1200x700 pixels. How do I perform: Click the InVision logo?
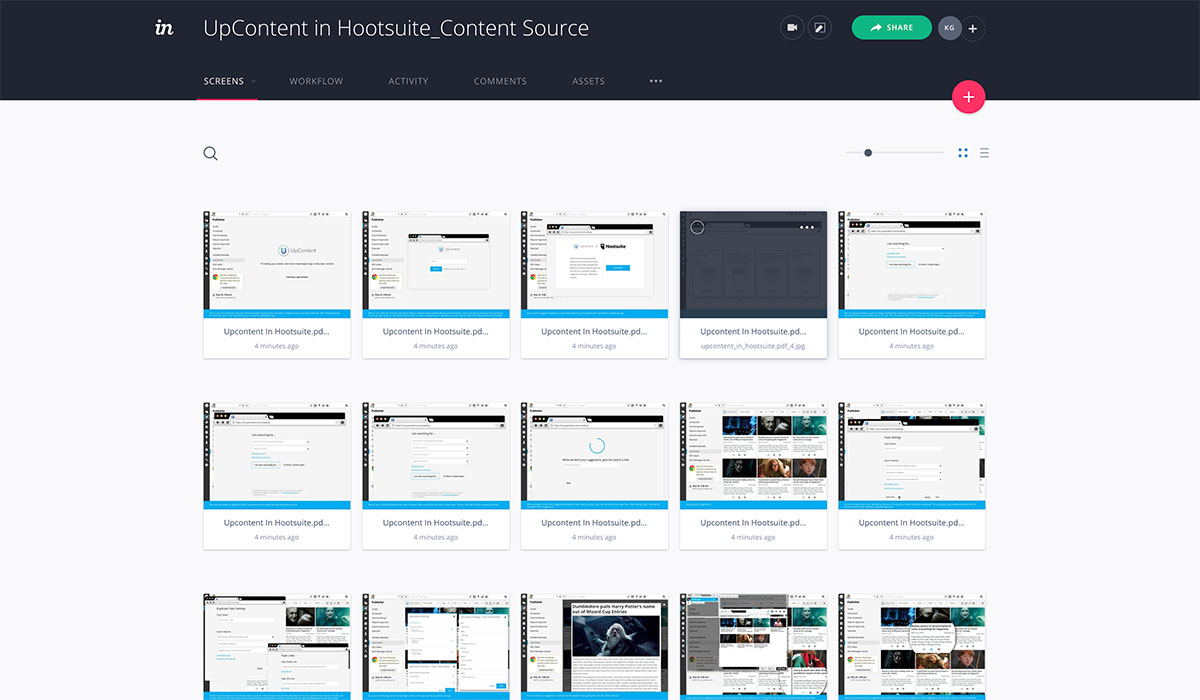coord(165,28)
